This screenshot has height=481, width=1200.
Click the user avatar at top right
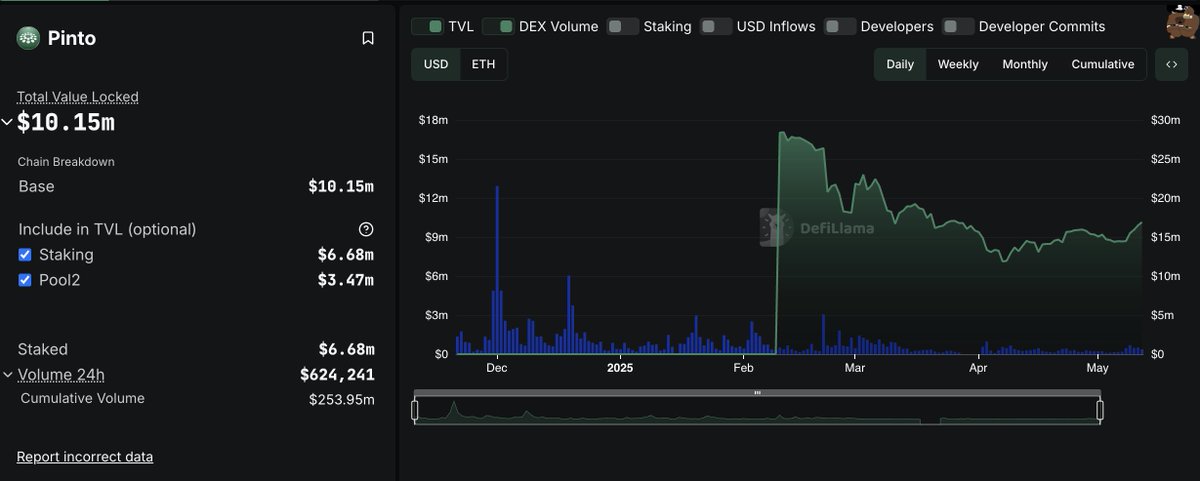pyautogui.click(x=1181, y=23)
